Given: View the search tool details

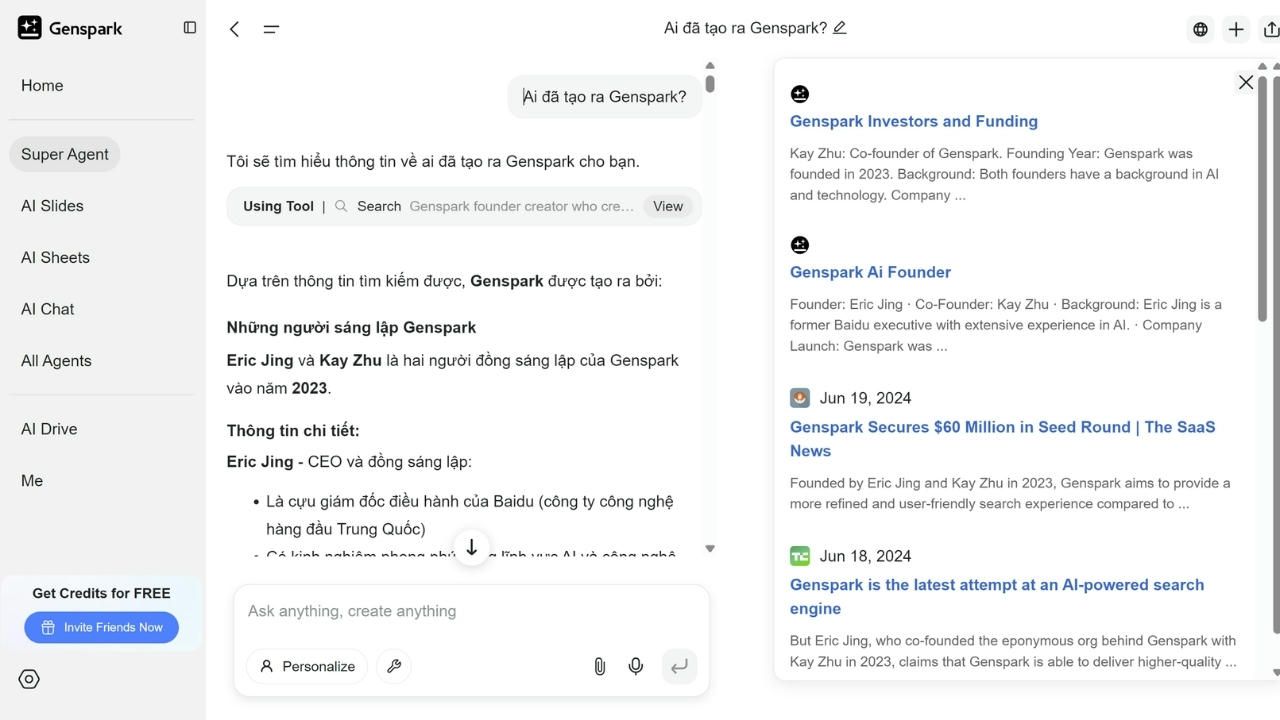Looking at the screenshot, I should tap(668, 206).
